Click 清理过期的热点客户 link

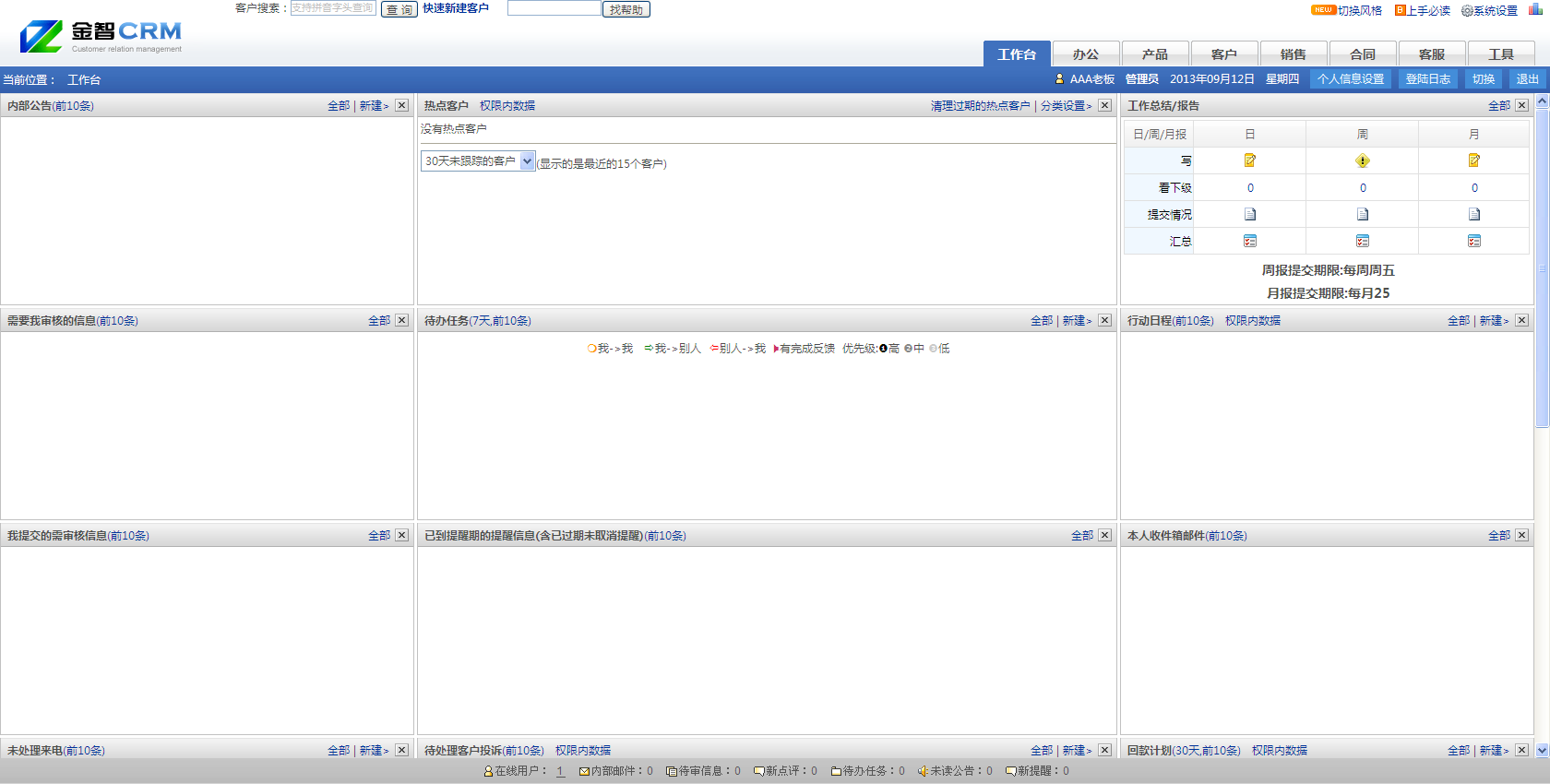[x=981, y=106]
